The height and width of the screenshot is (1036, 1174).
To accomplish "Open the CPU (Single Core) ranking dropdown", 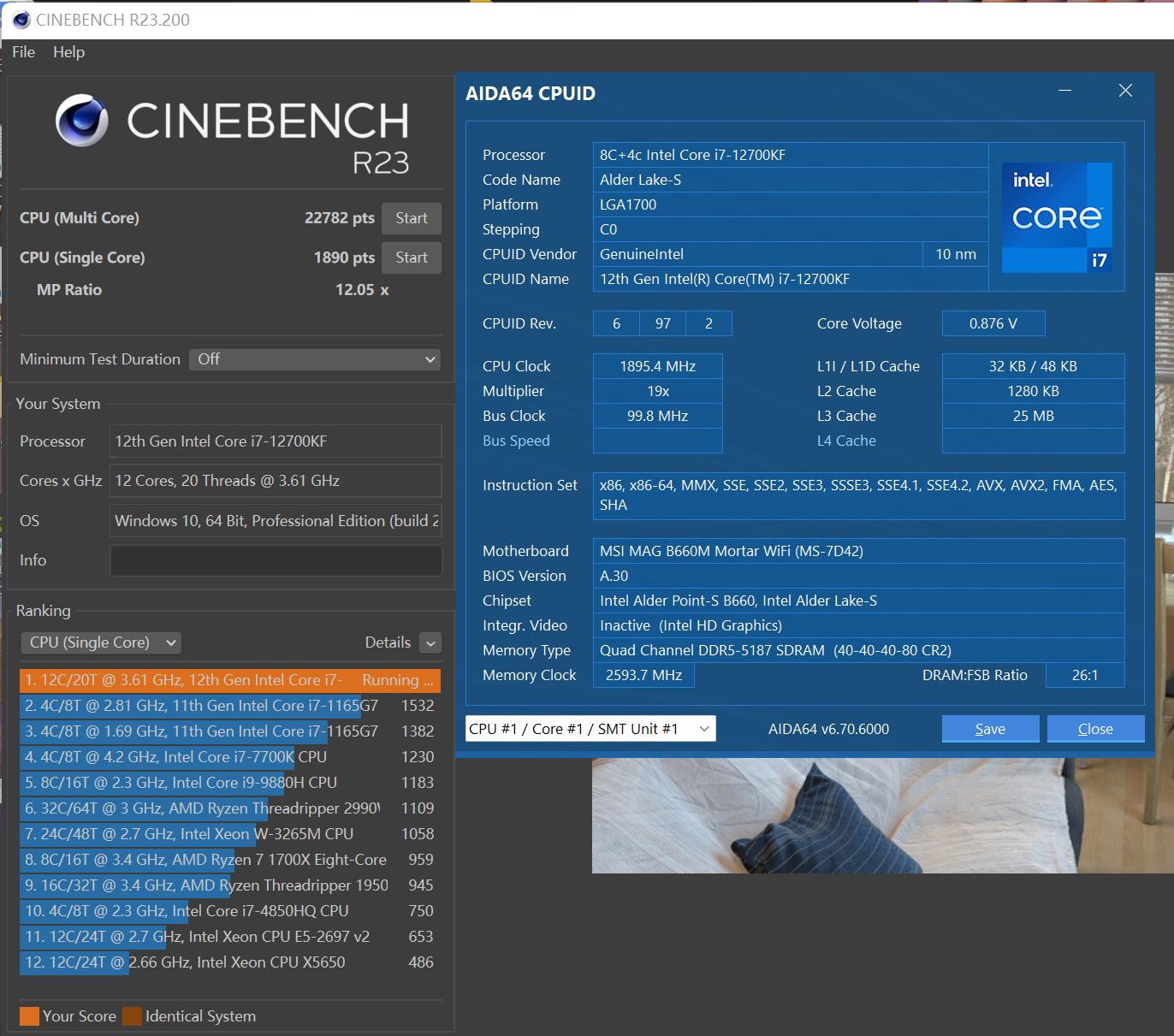I will pos(101,642).
